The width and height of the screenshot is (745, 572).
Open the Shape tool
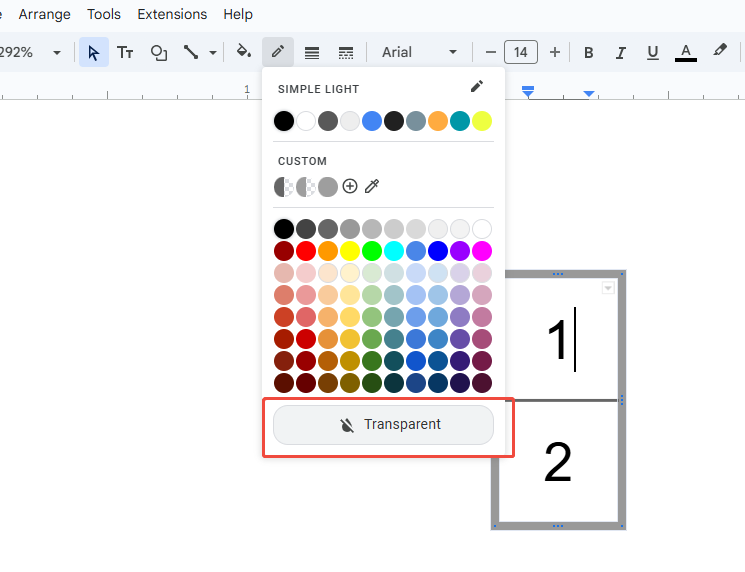tap(158, 52)
